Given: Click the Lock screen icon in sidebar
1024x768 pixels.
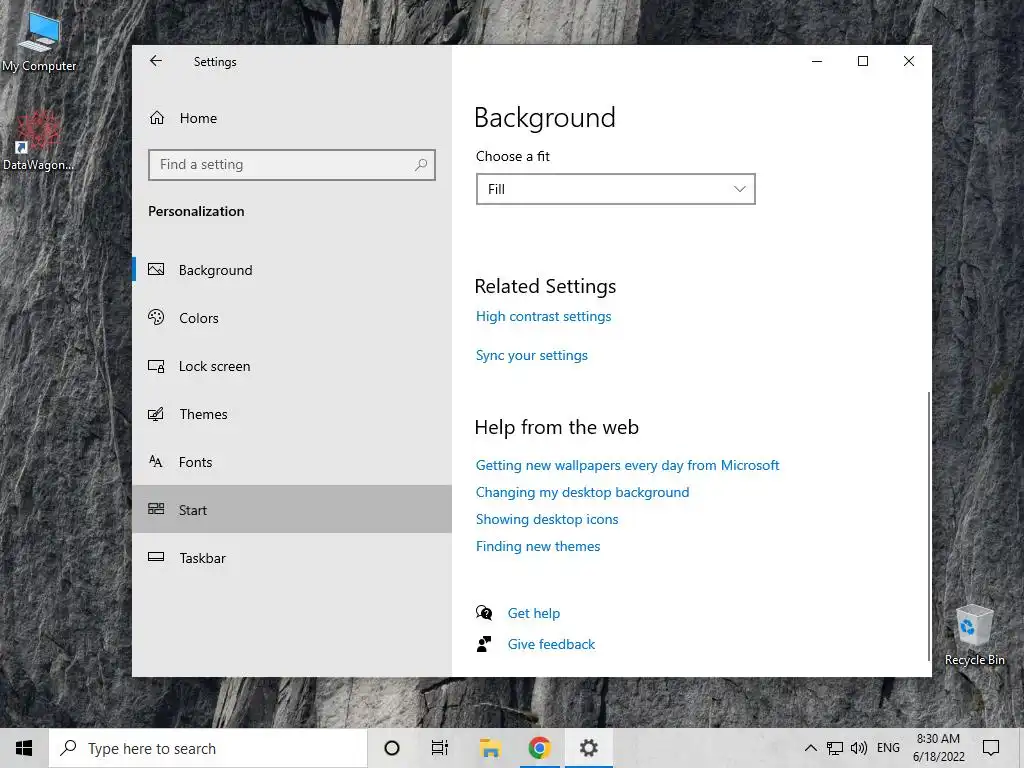Looking at the screenshot, I should coord(156,366).
